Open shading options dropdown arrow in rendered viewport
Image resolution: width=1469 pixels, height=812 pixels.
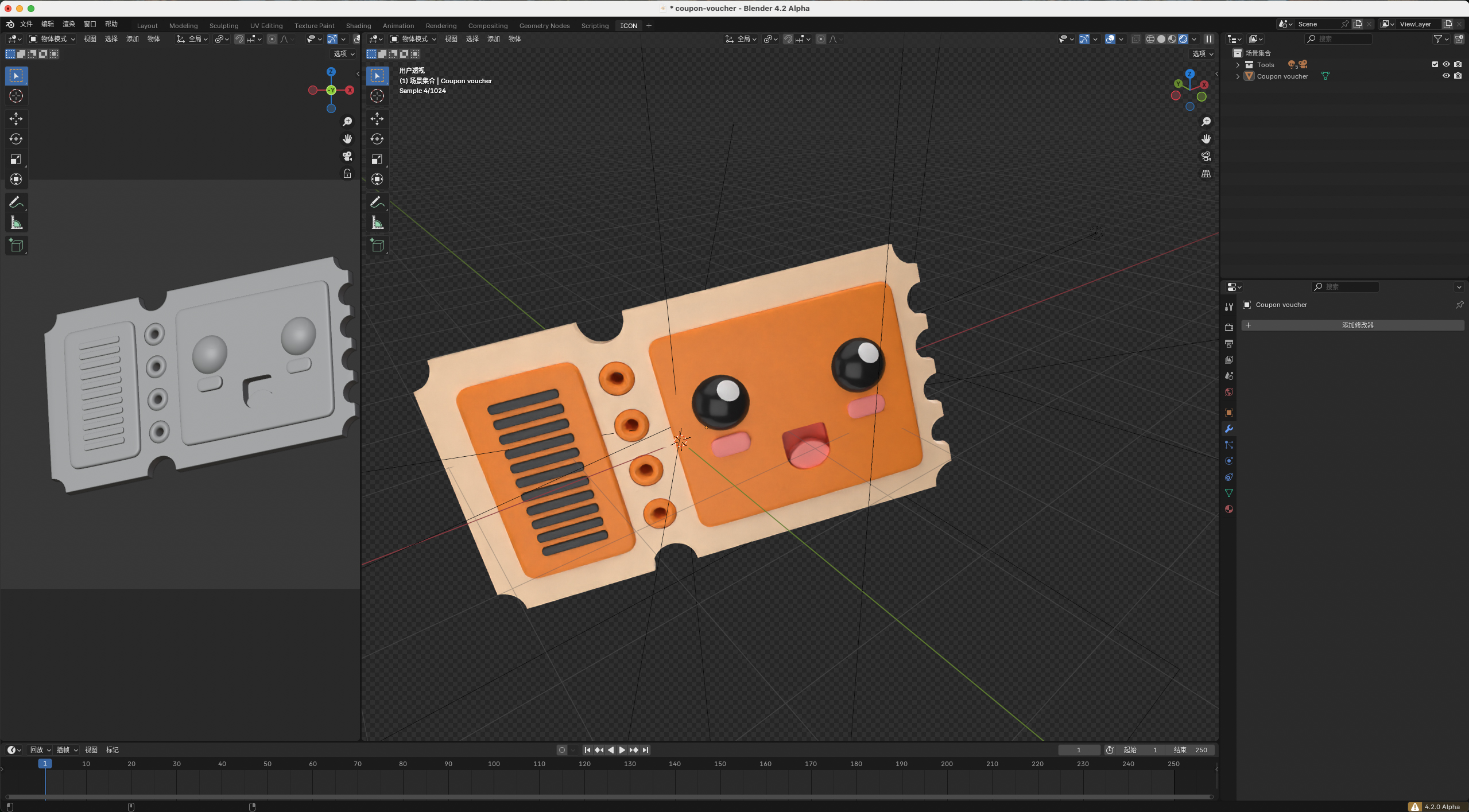[x=1194, y=39]
